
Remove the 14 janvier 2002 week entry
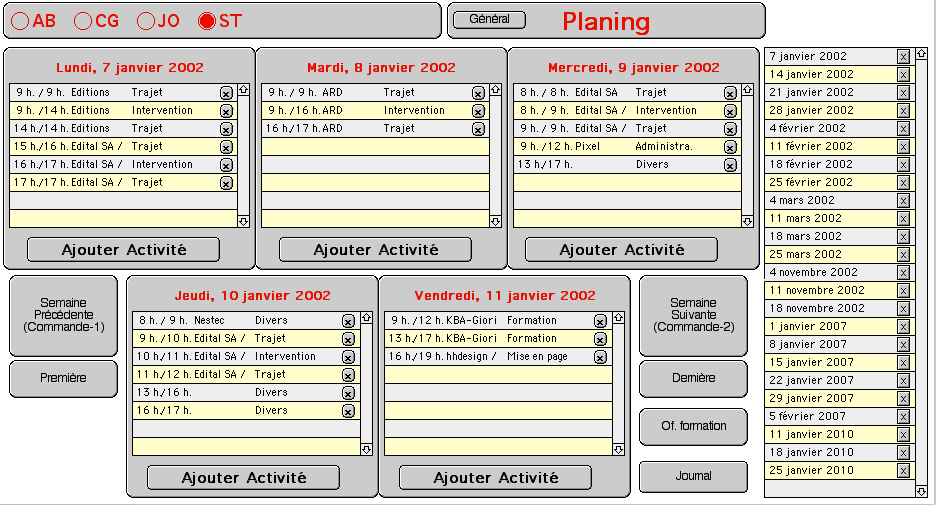coord(903,75)
